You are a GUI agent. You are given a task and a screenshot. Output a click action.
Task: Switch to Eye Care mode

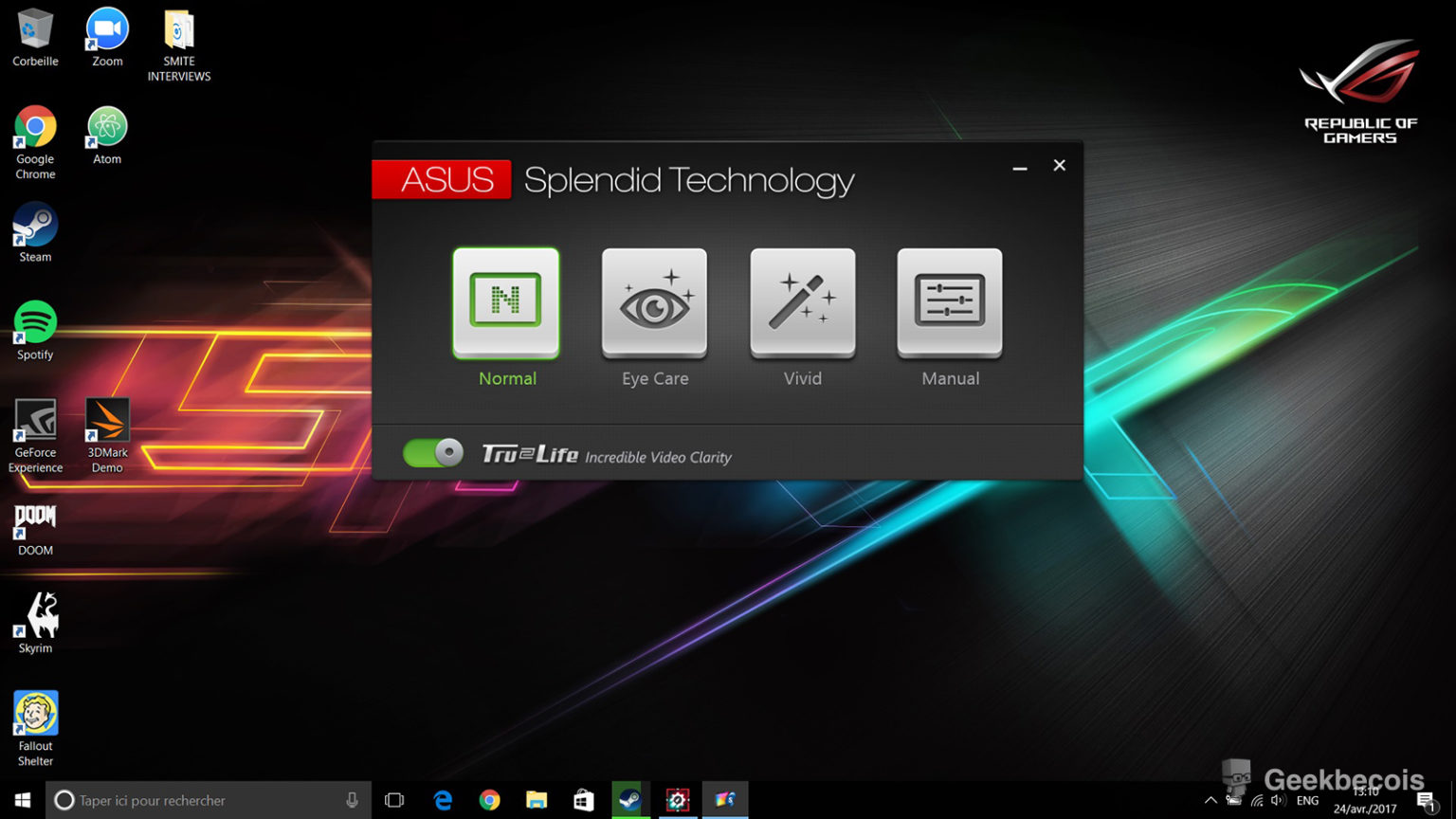click(654, 302)
